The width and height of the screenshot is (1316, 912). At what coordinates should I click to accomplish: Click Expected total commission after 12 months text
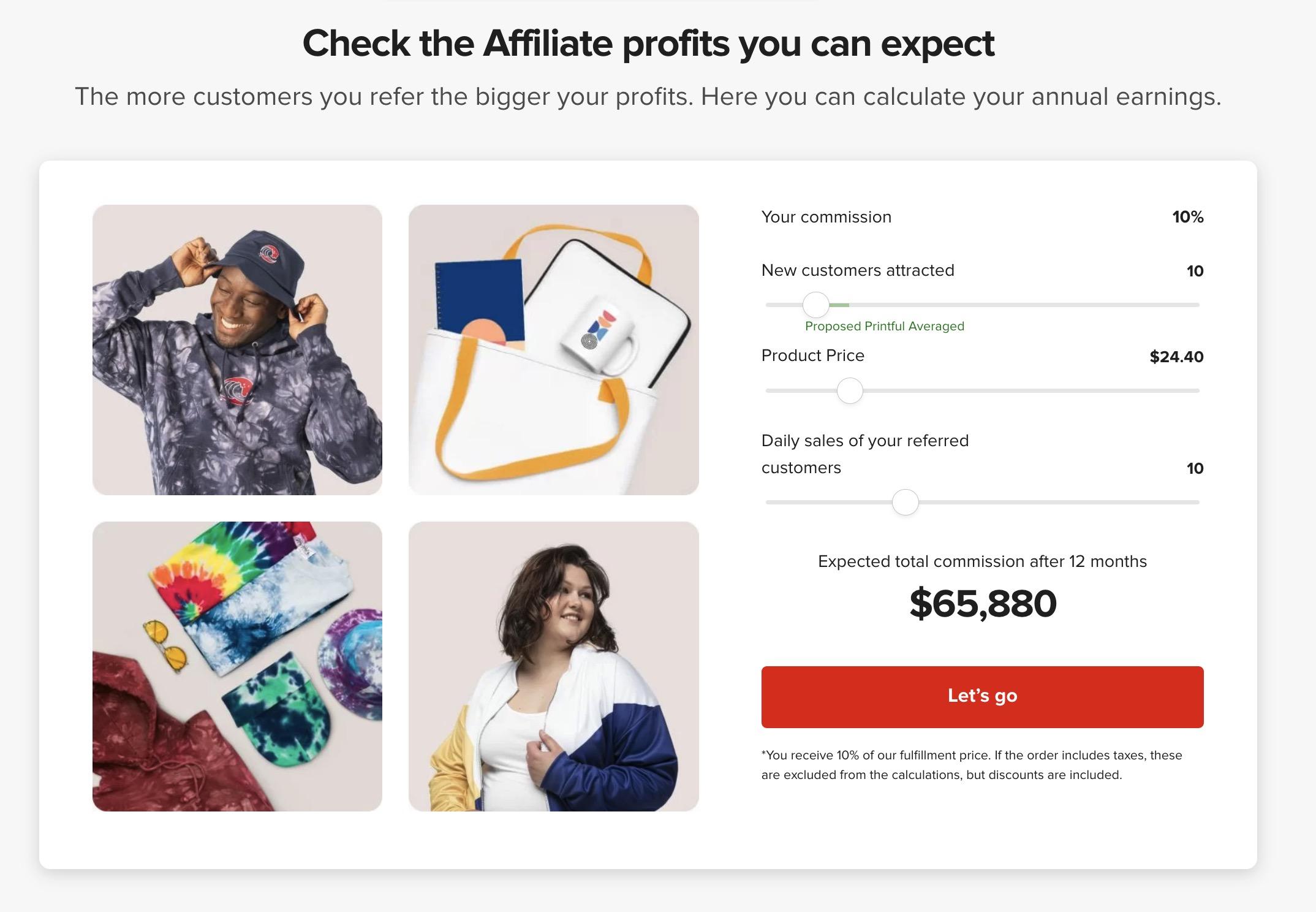click(x=982, y=561)
